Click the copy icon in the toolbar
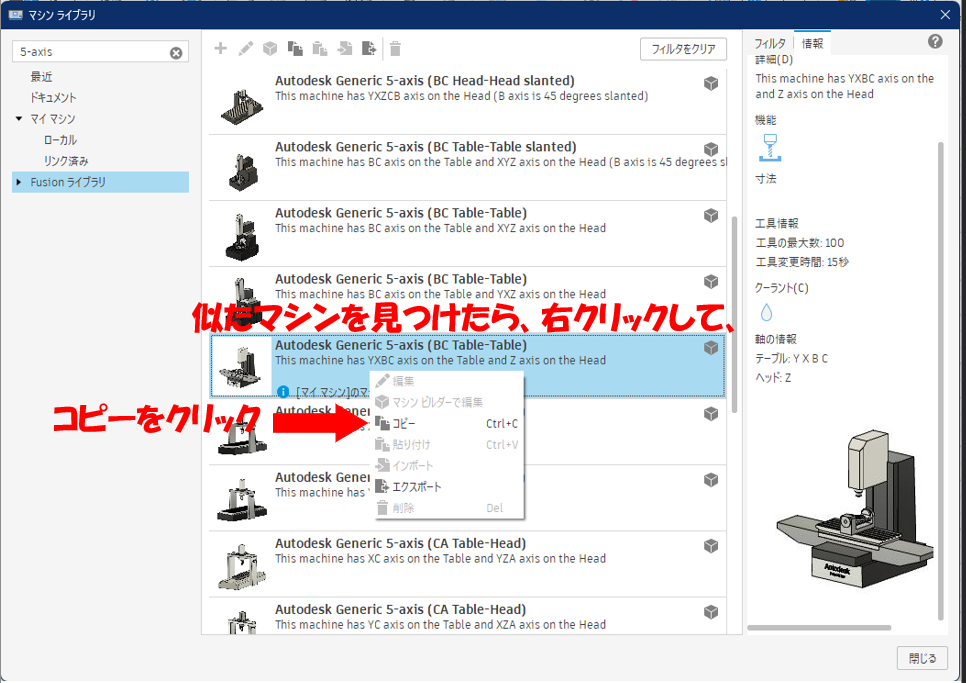966x683 pixels. (x=296, y=47)
